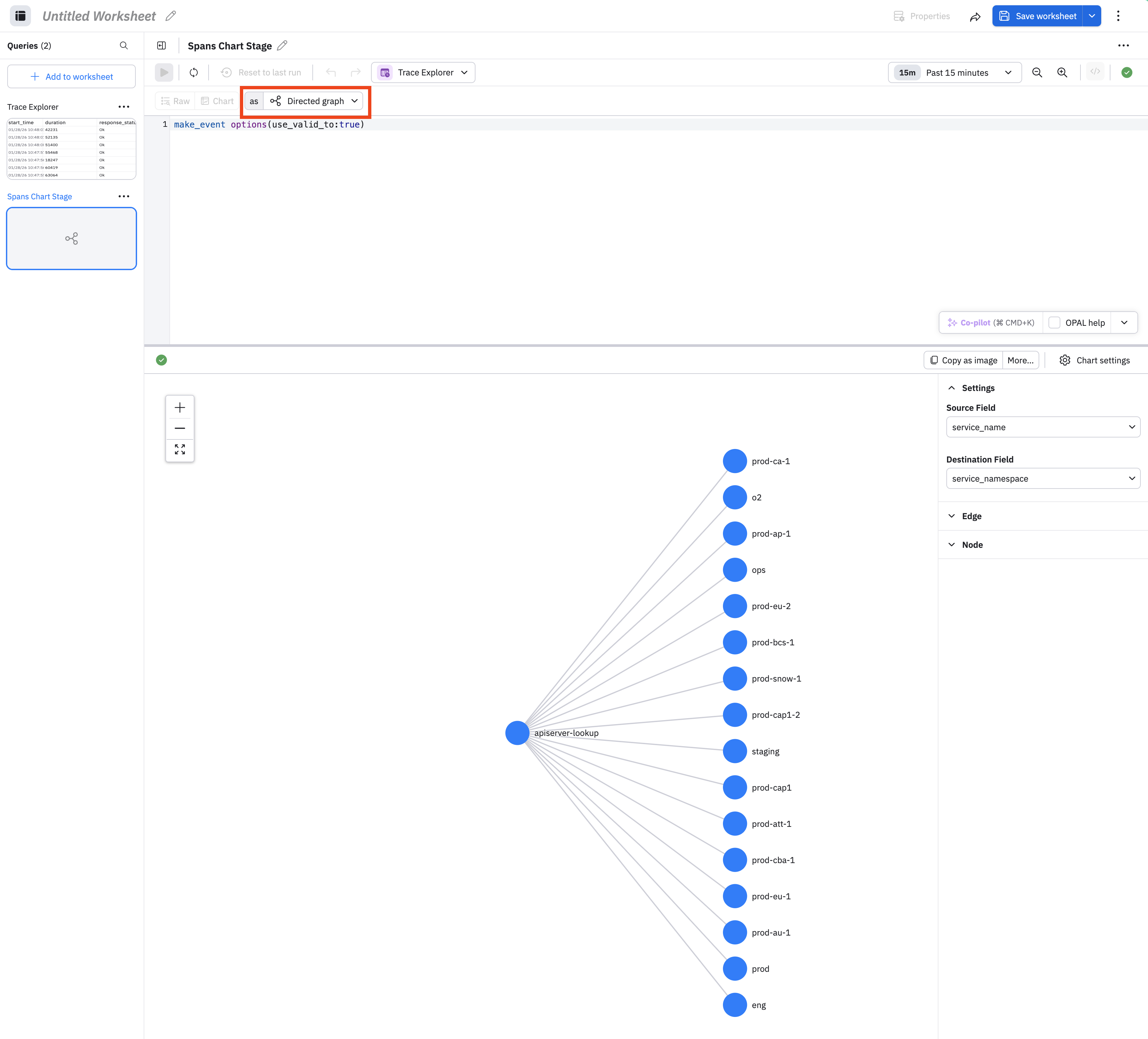1148x1039 pixels.
Task: Click the run query play button
Action: pos(164,72)
